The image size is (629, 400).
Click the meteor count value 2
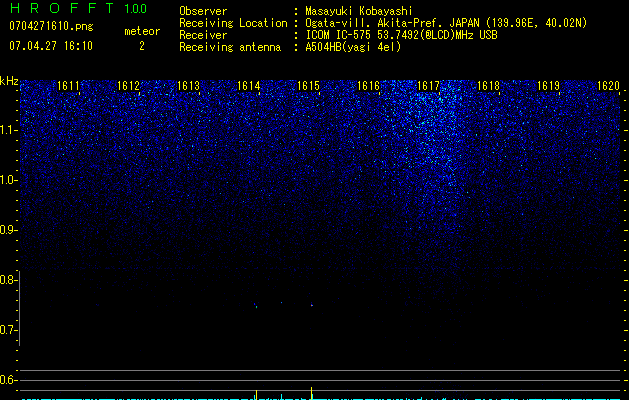[x=142, y=46]
